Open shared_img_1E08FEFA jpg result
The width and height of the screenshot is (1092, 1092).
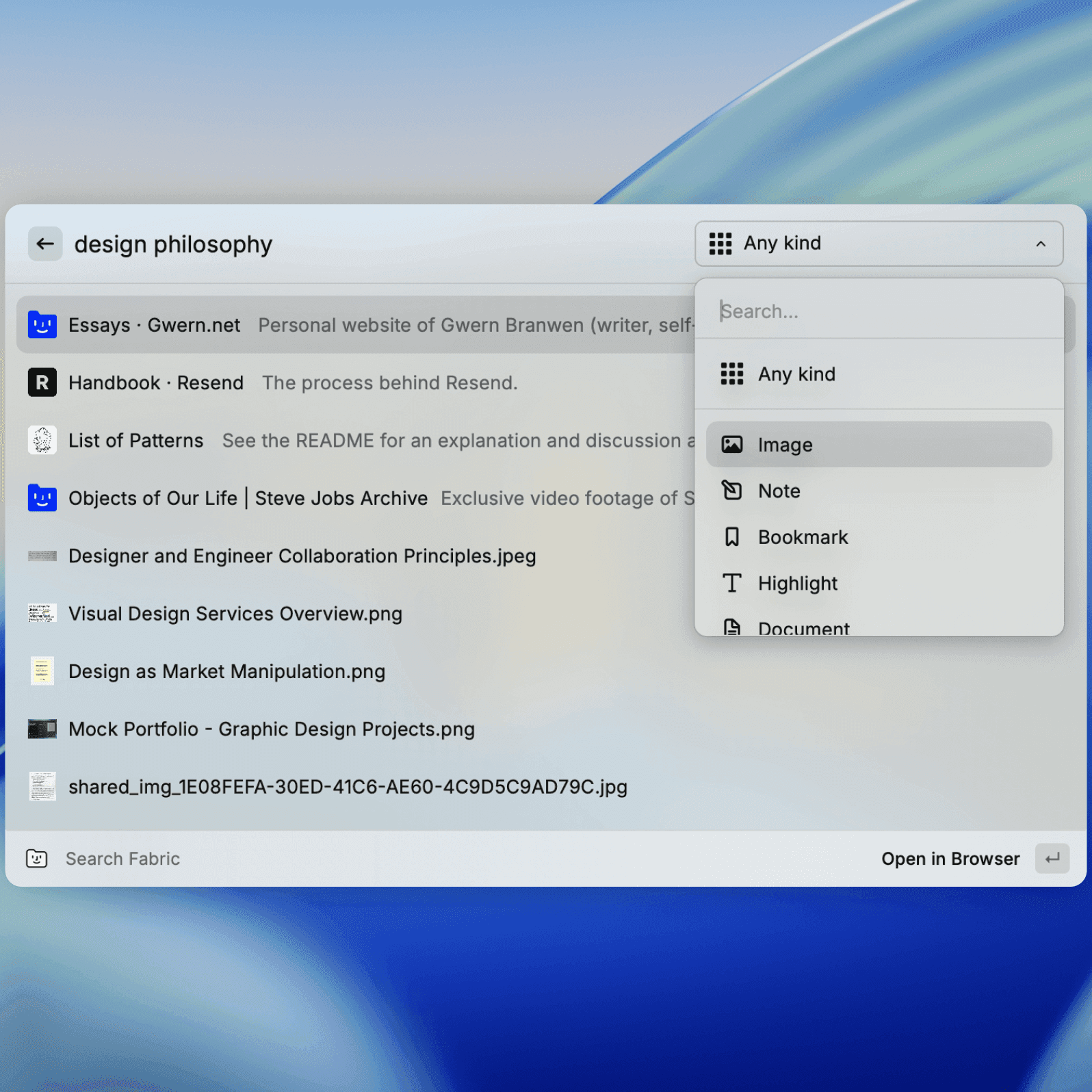point(545,787)
